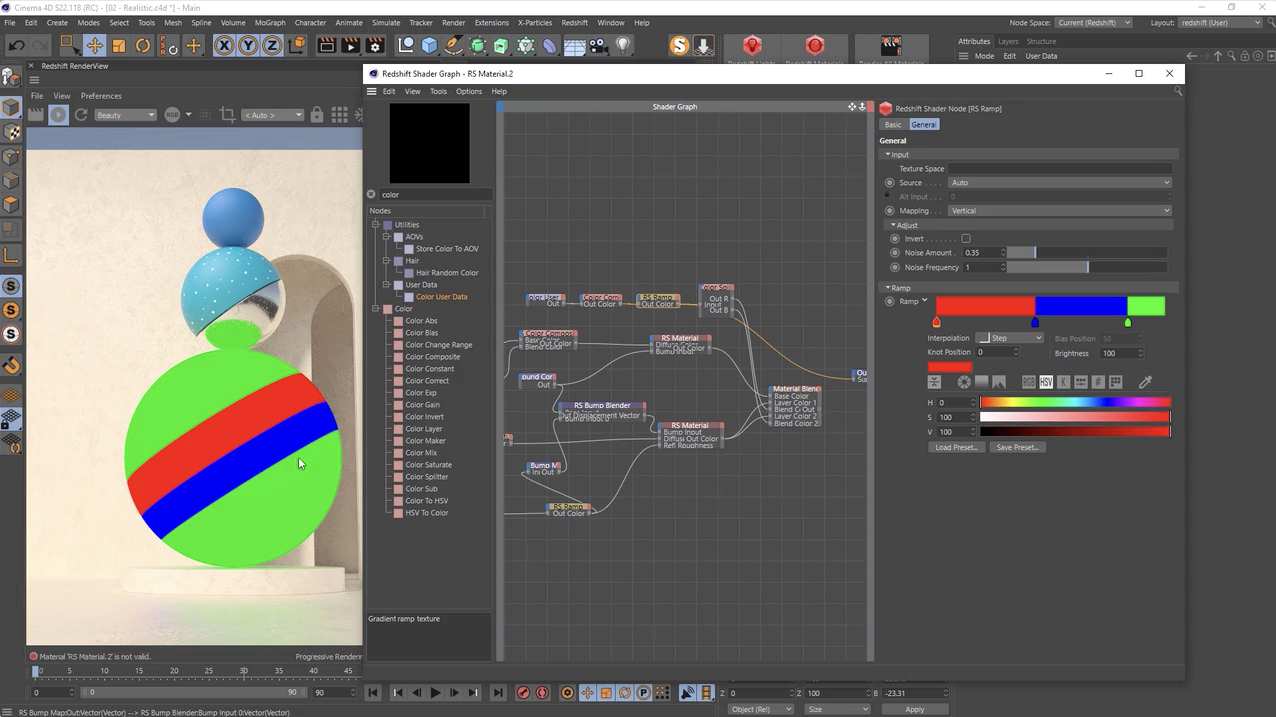Image resolution: width=1276 pixels, height=717 pixels.
Task: Select the Scale tool in the toolbar
Action: [118, 45]
